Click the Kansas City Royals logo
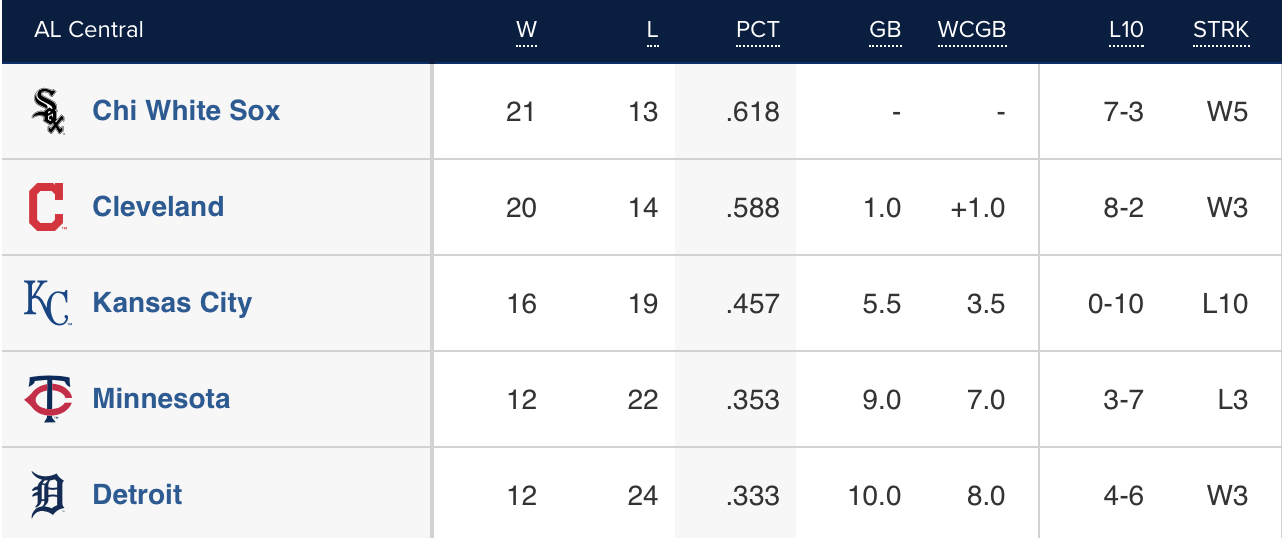Image resolution: width=1282 pixels, height=538 pixels. [48, 303]
